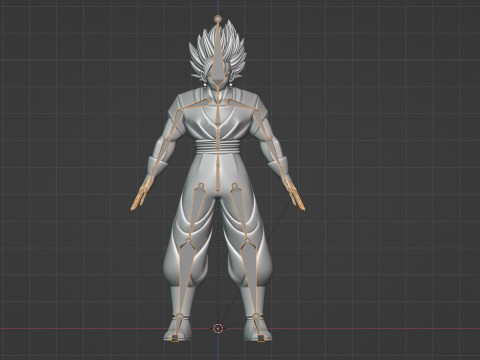Select the character's right hip joint sphere
Viewport: 480px width, 360px height.
coord(201,186)
